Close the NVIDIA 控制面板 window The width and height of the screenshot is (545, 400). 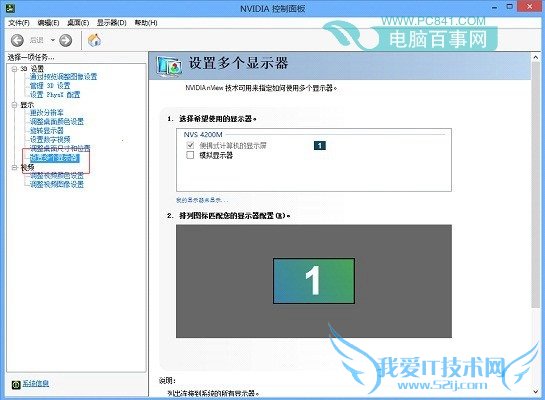pos(529,7)
